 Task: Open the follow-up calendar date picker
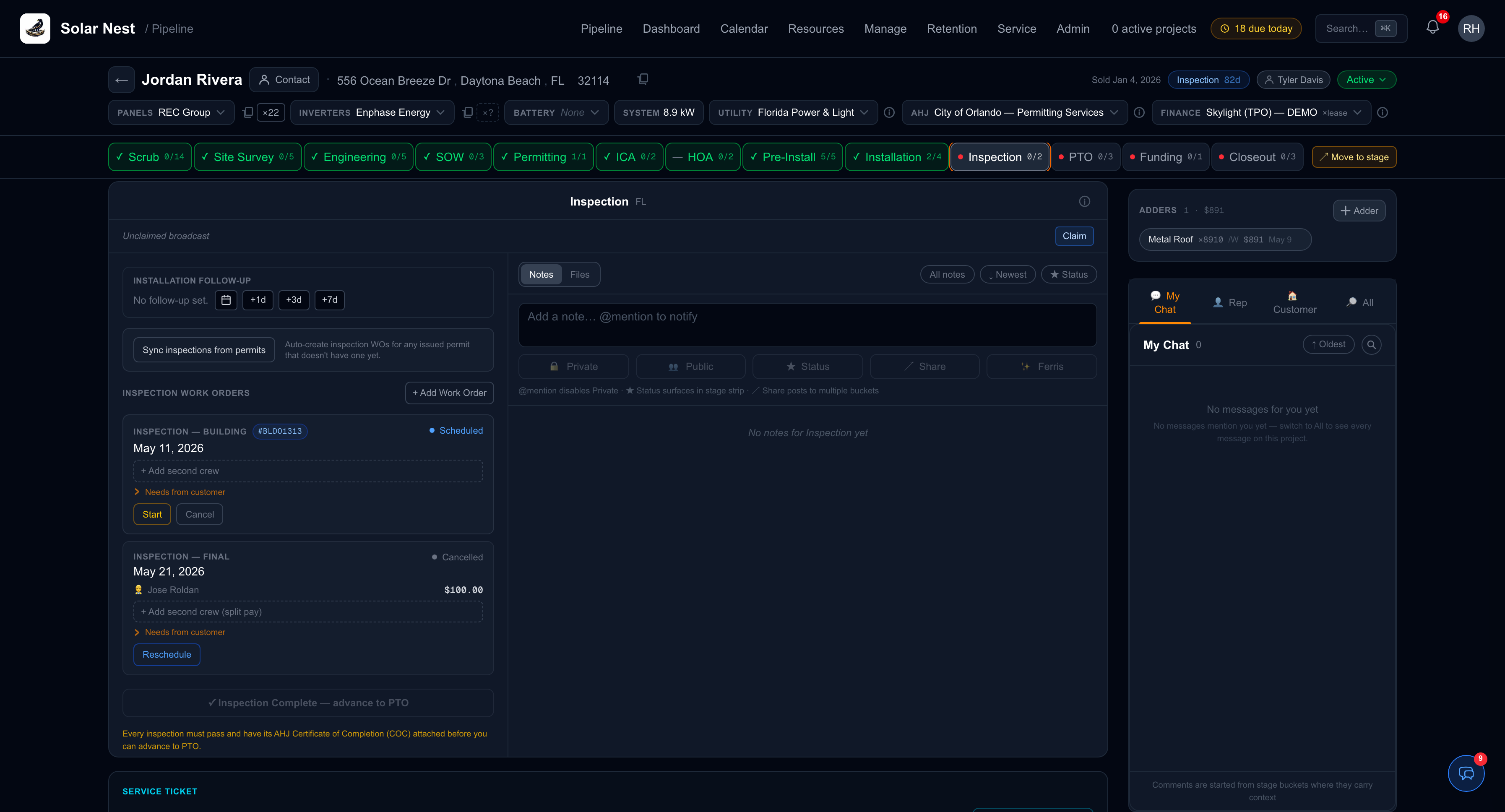(226, 300)
